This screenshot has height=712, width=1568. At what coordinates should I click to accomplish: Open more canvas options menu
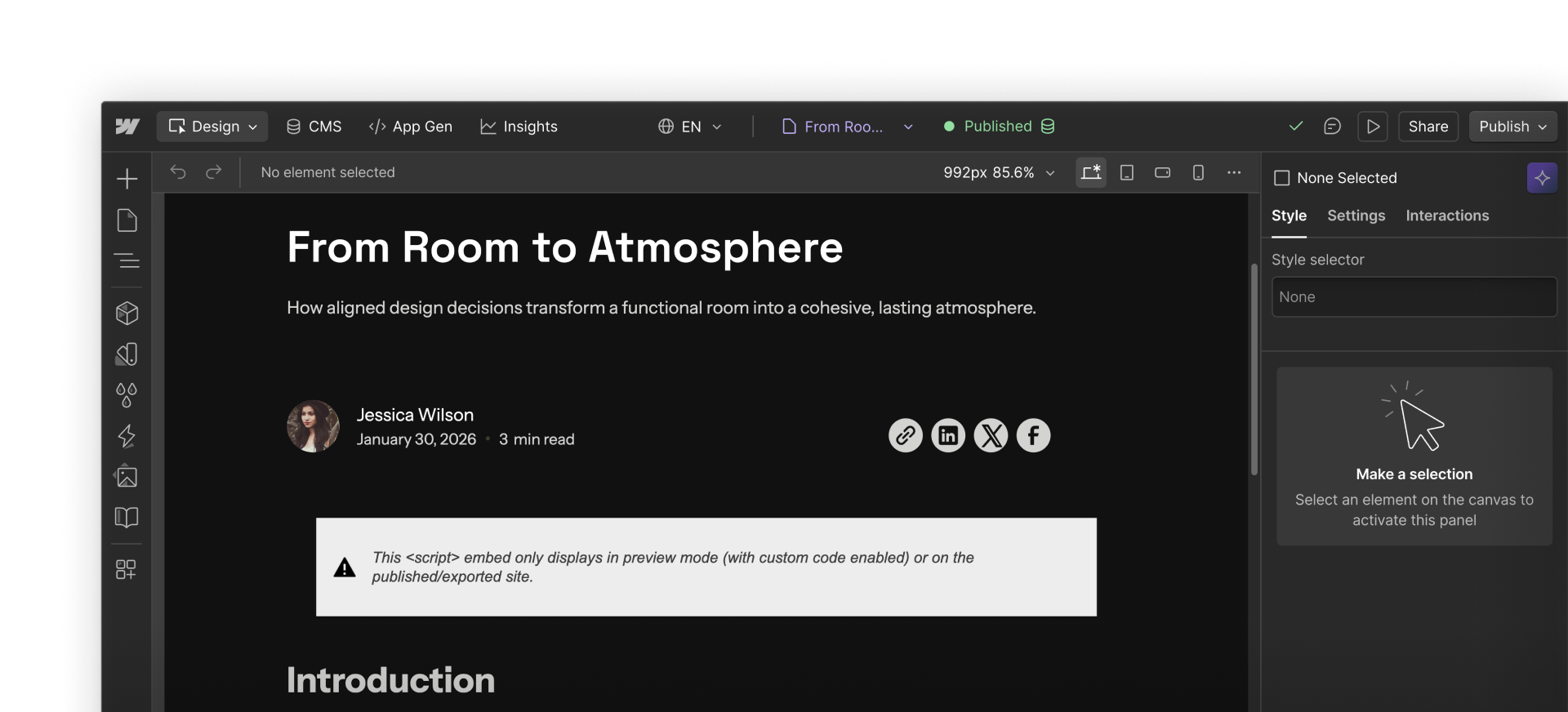(1234, 172)
